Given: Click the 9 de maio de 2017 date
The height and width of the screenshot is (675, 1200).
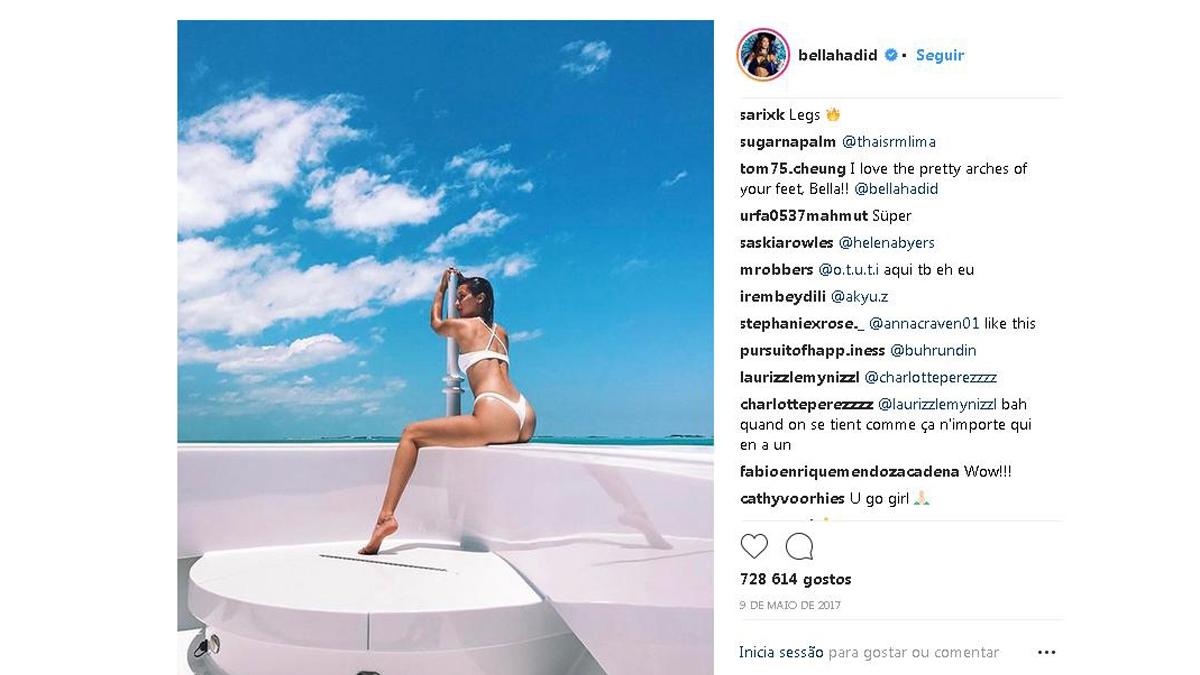Looking at the screenshot, I should (x=790, y=605).
